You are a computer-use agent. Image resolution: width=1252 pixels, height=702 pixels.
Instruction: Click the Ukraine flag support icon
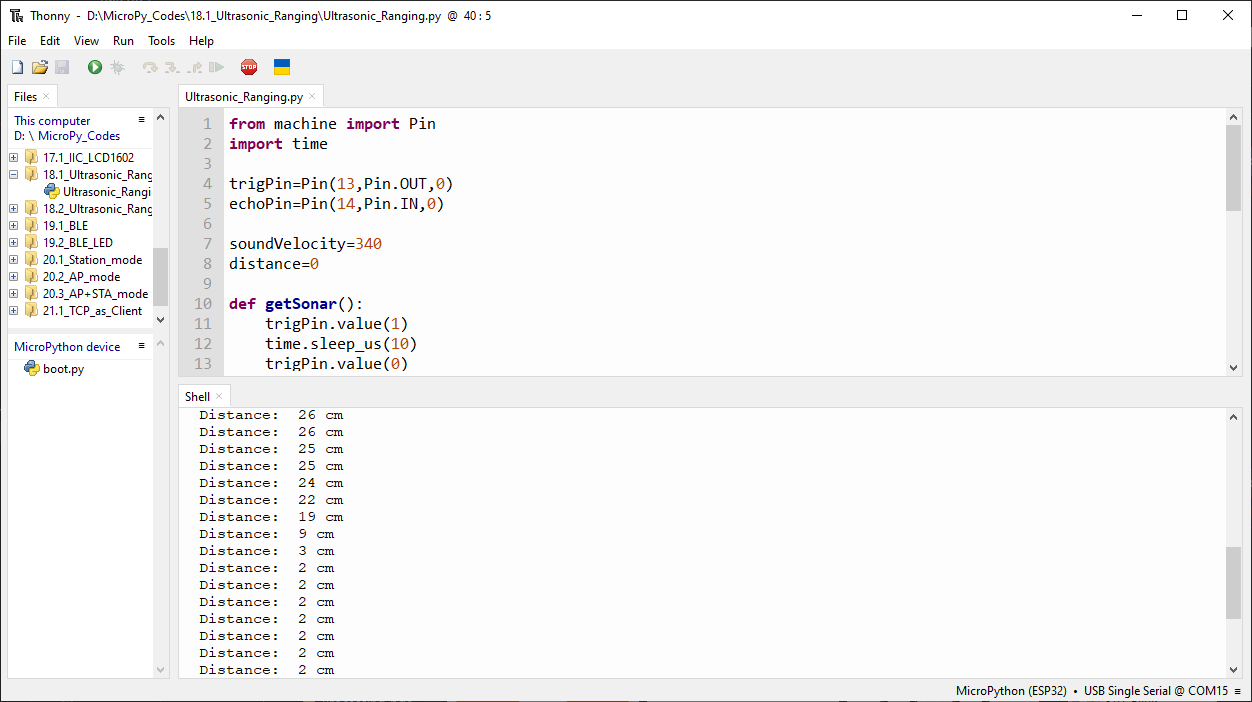(x=282, y=67)
